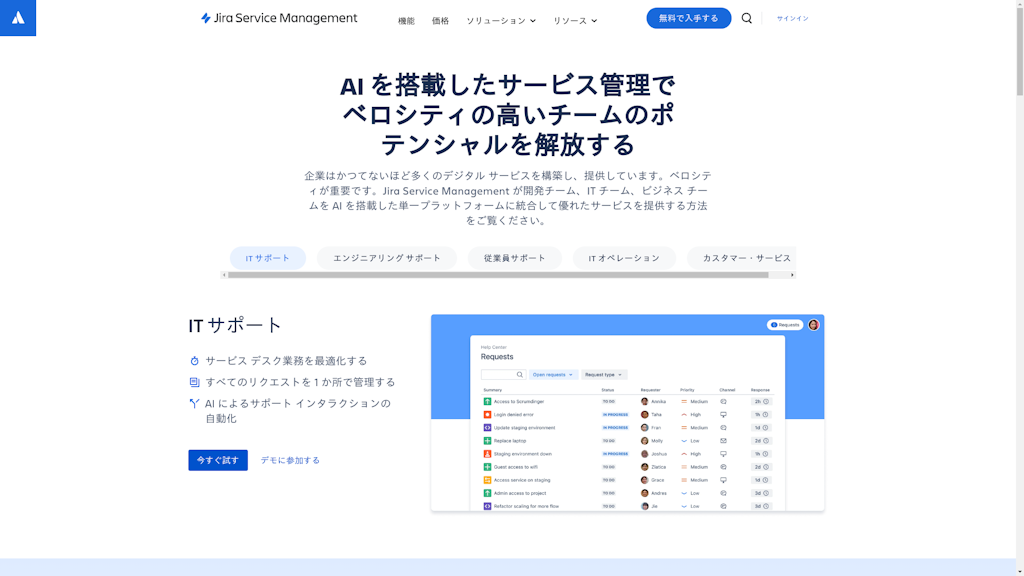The image size is (1024, 576).
Task: Click the 無料で入手する button
Action: (x=688, y=17)
